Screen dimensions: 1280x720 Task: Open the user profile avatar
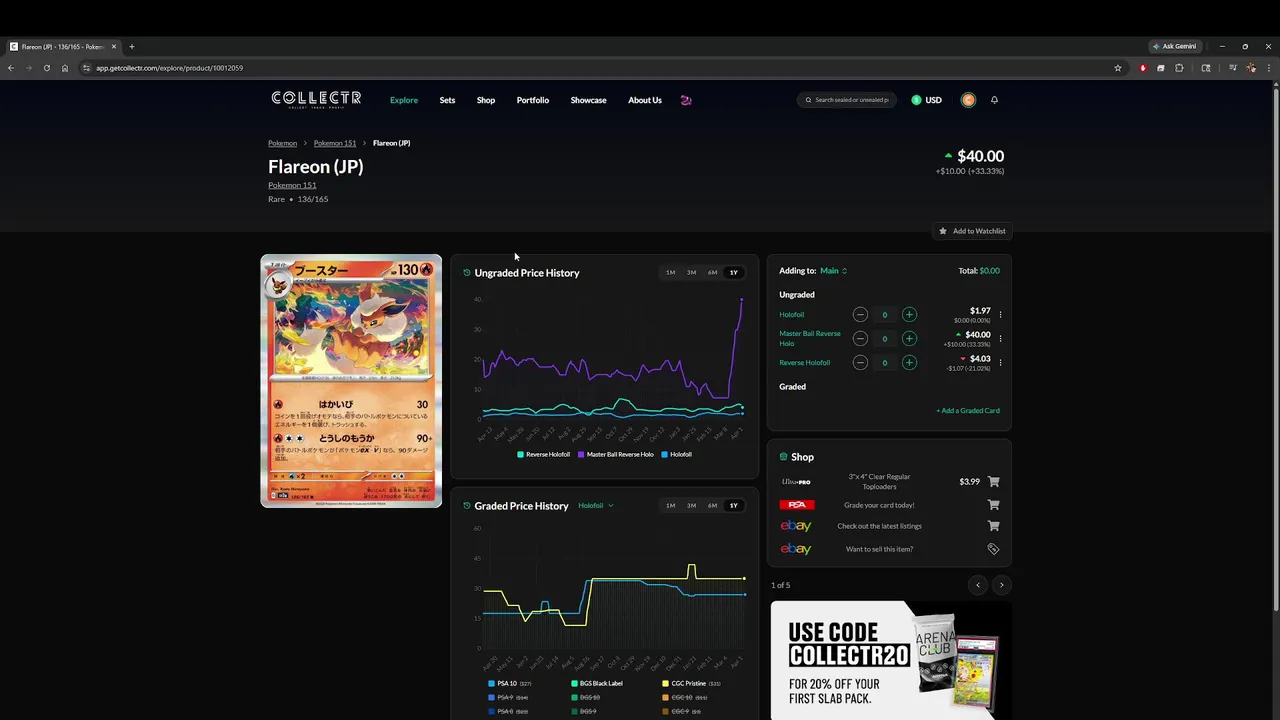(x=968, y=100)
